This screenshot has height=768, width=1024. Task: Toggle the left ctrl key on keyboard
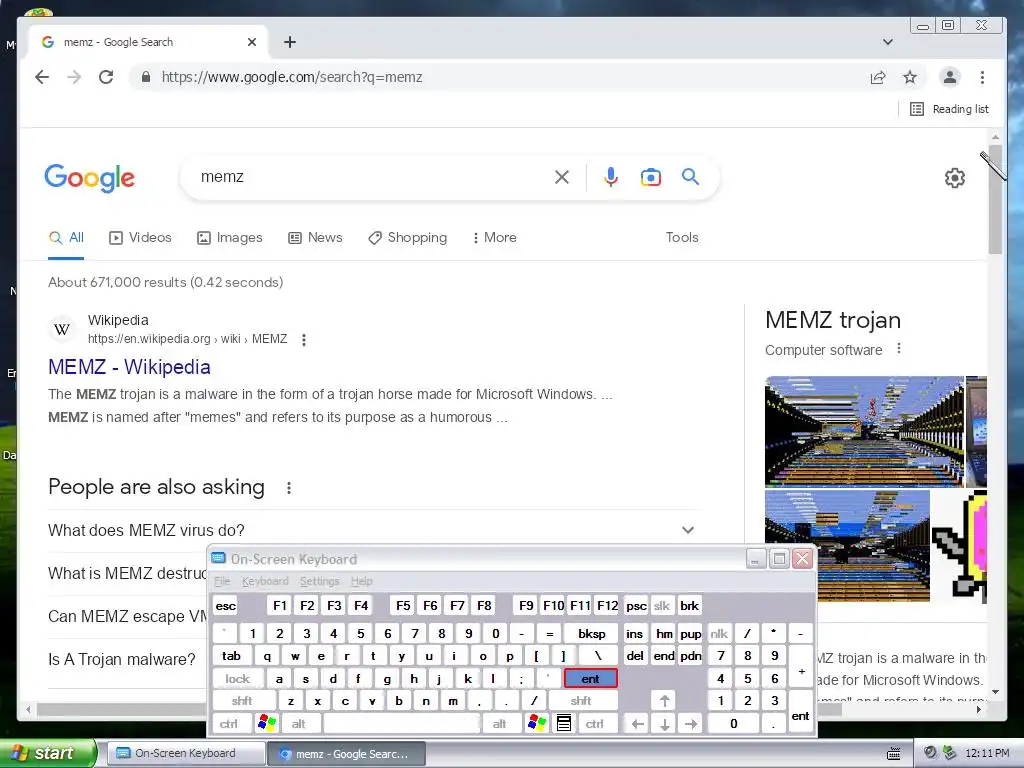(x=229, y=724)
